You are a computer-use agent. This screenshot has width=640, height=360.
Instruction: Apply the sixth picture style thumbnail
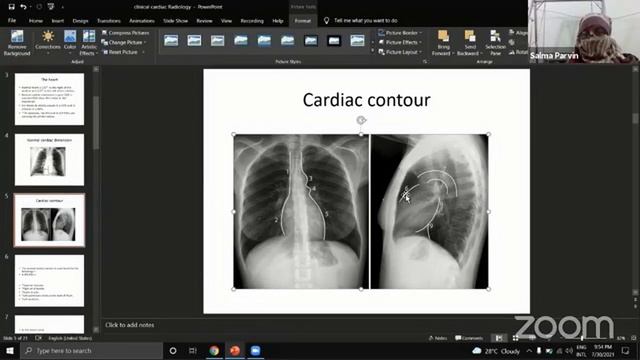pyautogui.click(x=287, y=40)
